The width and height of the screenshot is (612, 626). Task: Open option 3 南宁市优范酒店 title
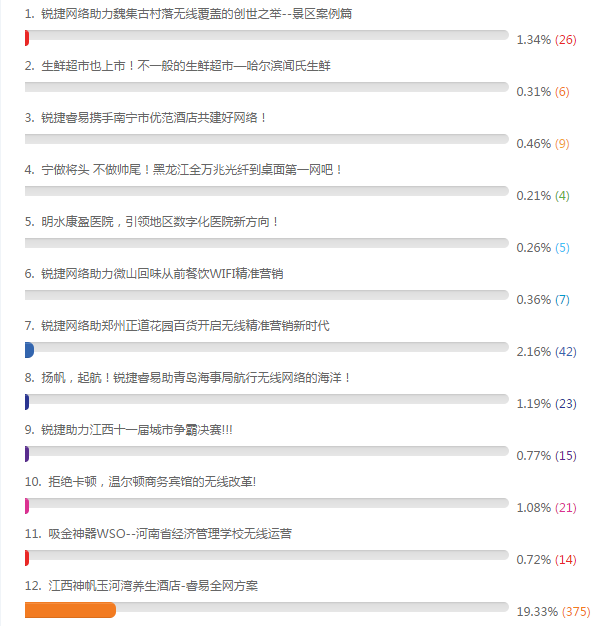[145, 118]
